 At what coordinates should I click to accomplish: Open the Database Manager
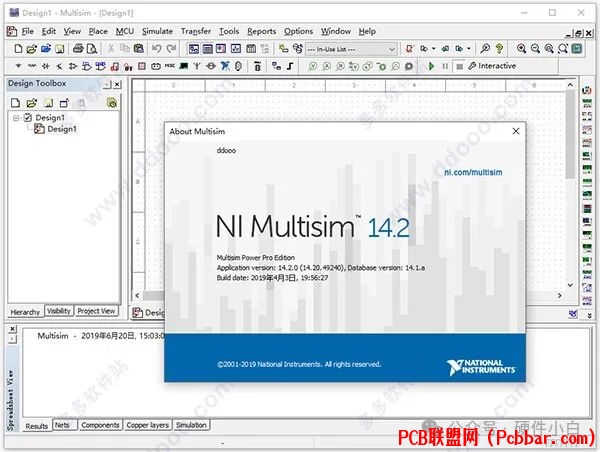[298, 49]
